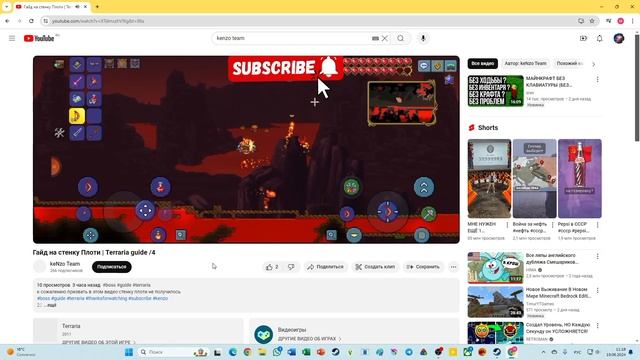Select the Похожий chip
This screenshot has width=640, height=360.
click(569, 64)
